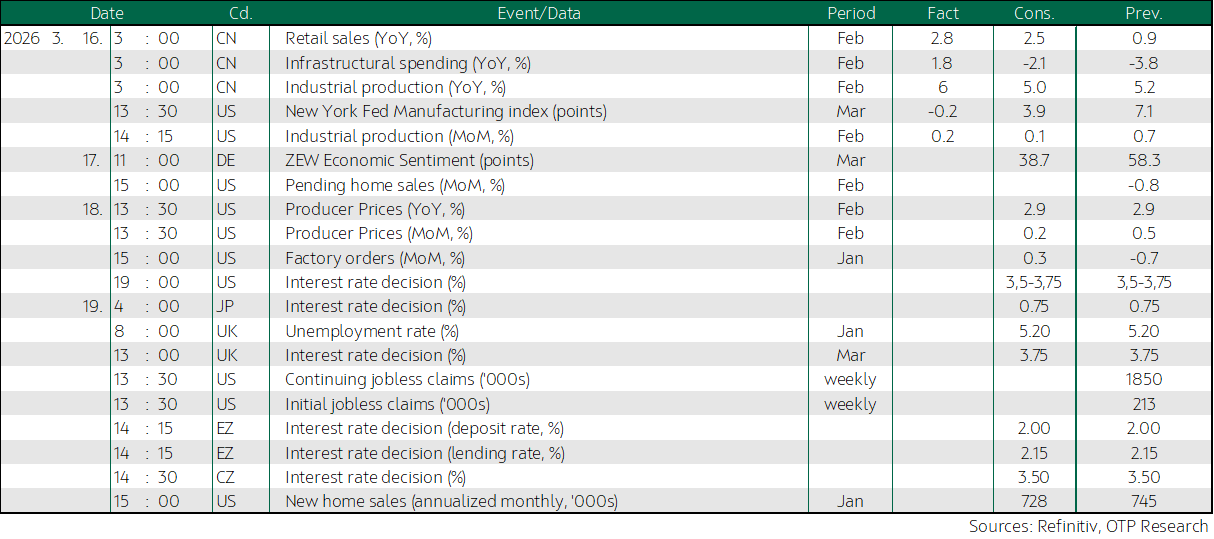Select the Cons. column header

click(1034, 14)
